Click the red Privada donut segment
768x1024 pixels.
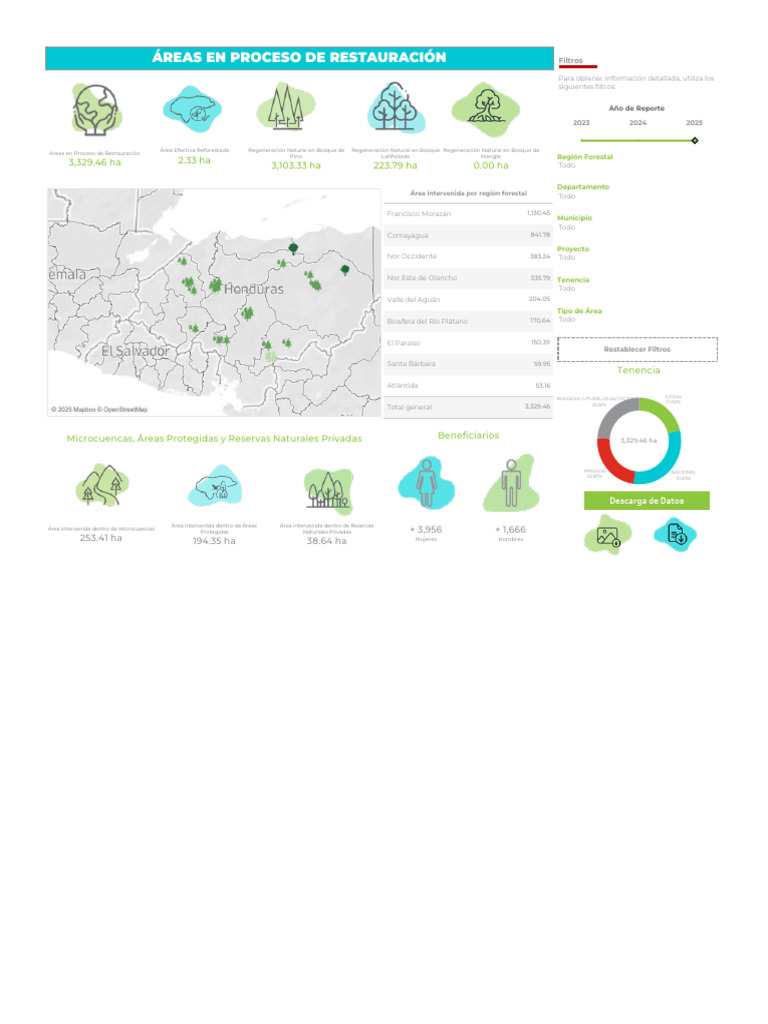(x=611, y=461)
